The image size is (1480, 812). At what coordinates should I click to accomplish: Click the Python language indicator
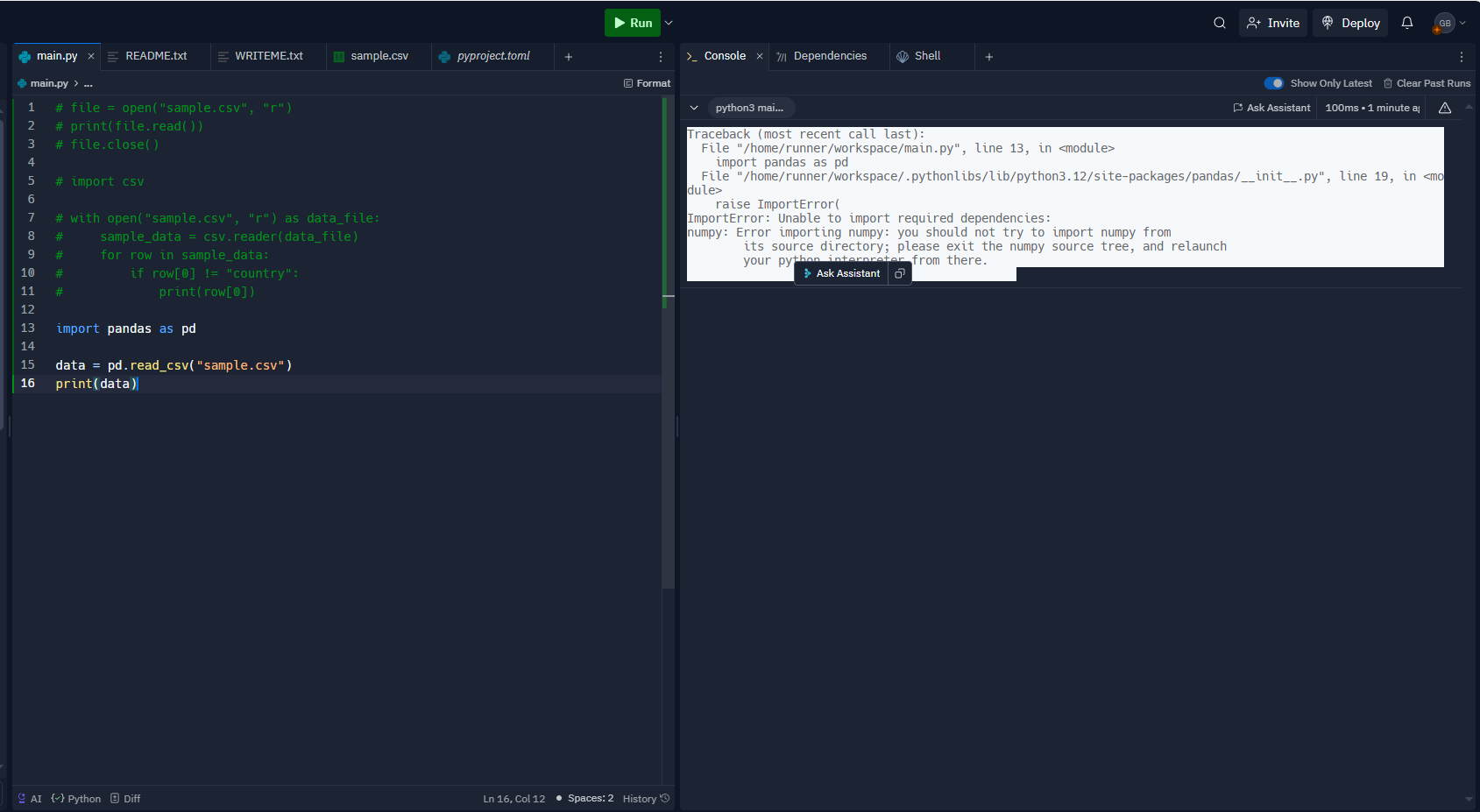point(76,799)
